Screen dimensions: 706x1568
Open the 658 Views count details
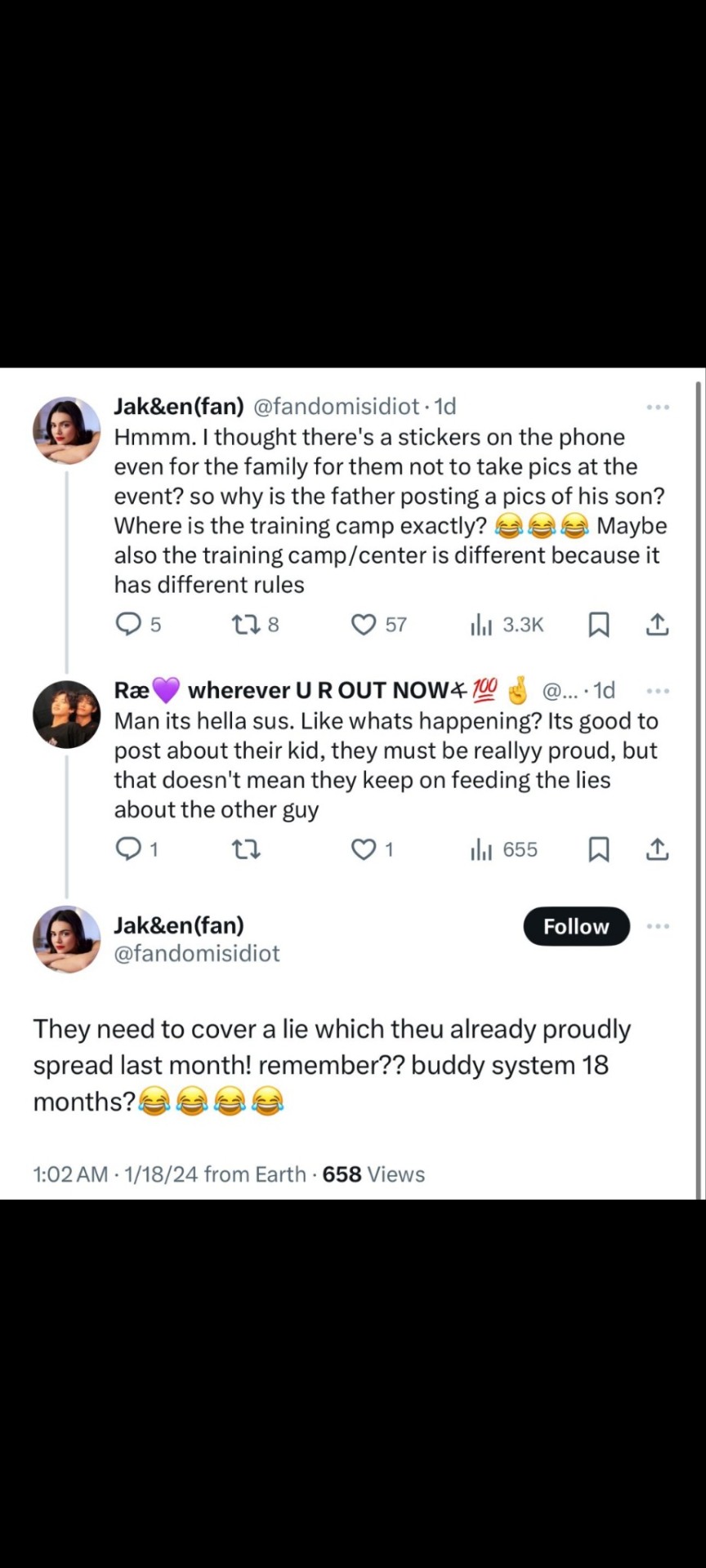point(373,1174)
